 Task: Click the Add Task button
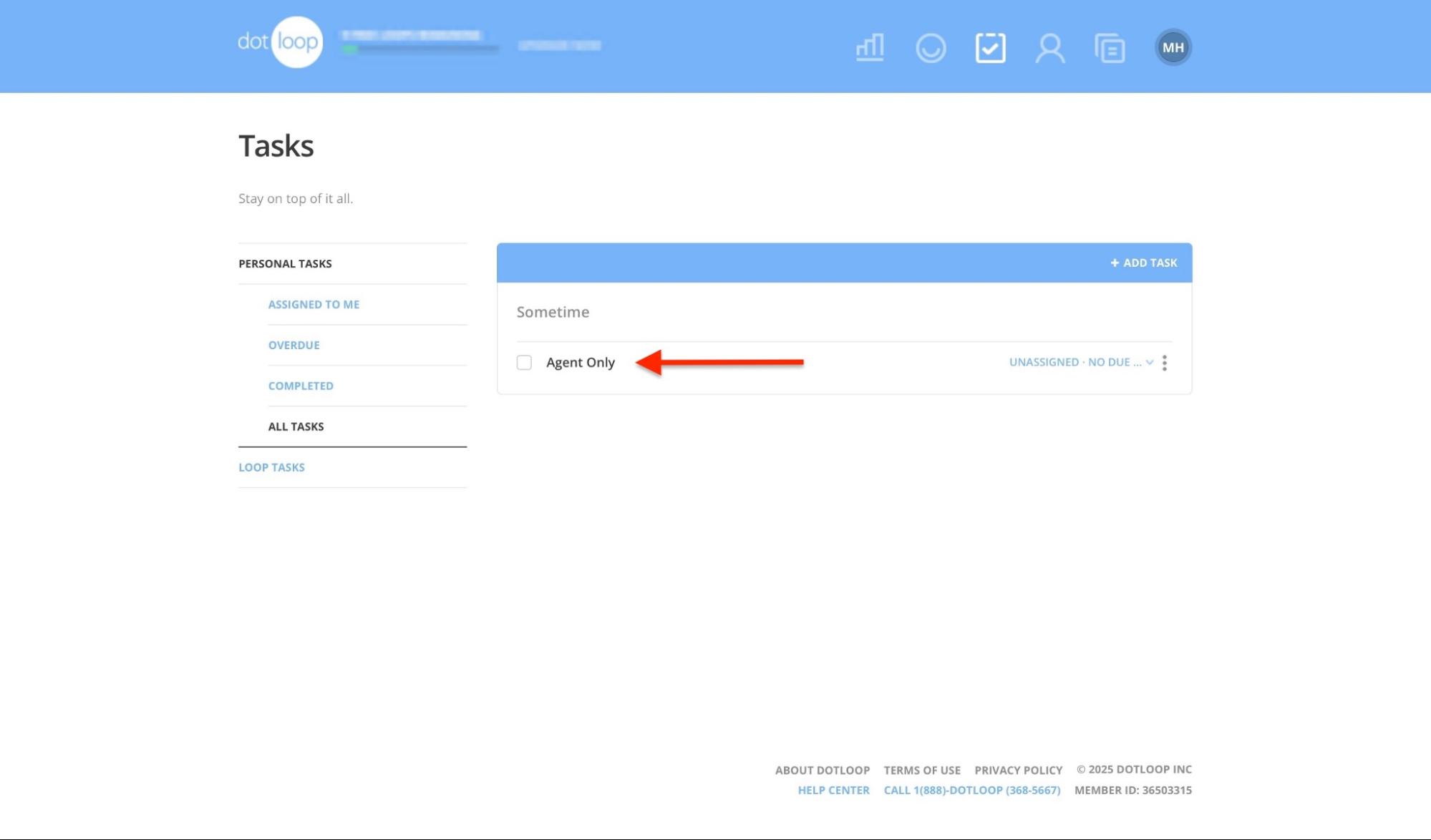click(1143, 263)
